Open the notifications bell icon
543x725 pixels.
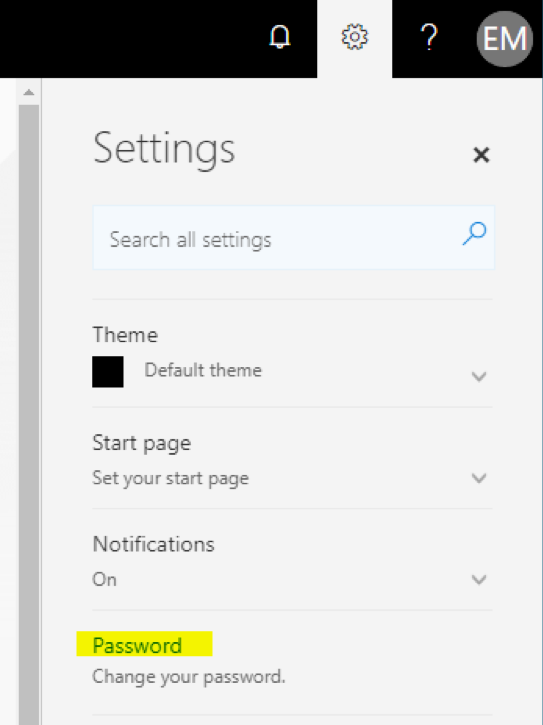click(x=280, y=37)
